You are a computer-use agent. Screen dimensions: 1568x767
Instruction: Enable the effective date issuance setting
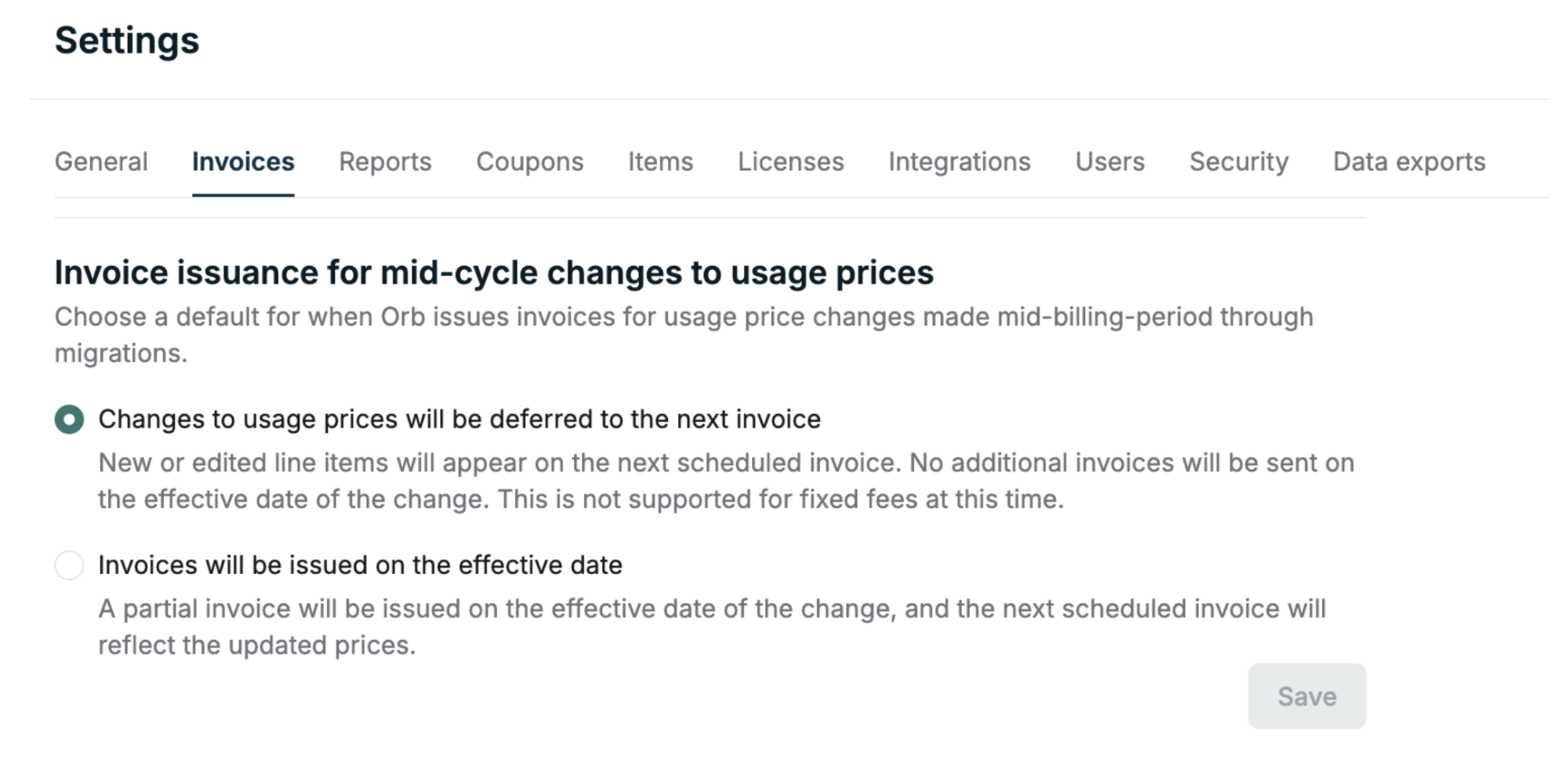[x=69, y=565]
